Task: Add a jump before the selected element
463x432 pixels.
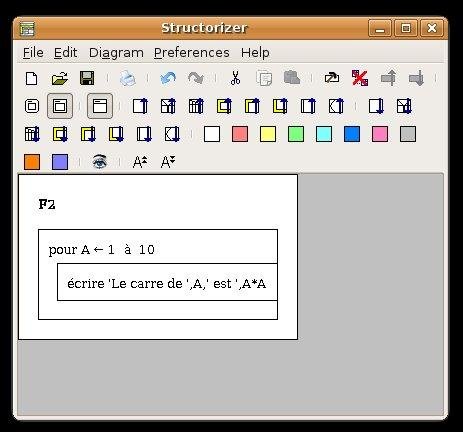Action: click(x=336, y=106)
